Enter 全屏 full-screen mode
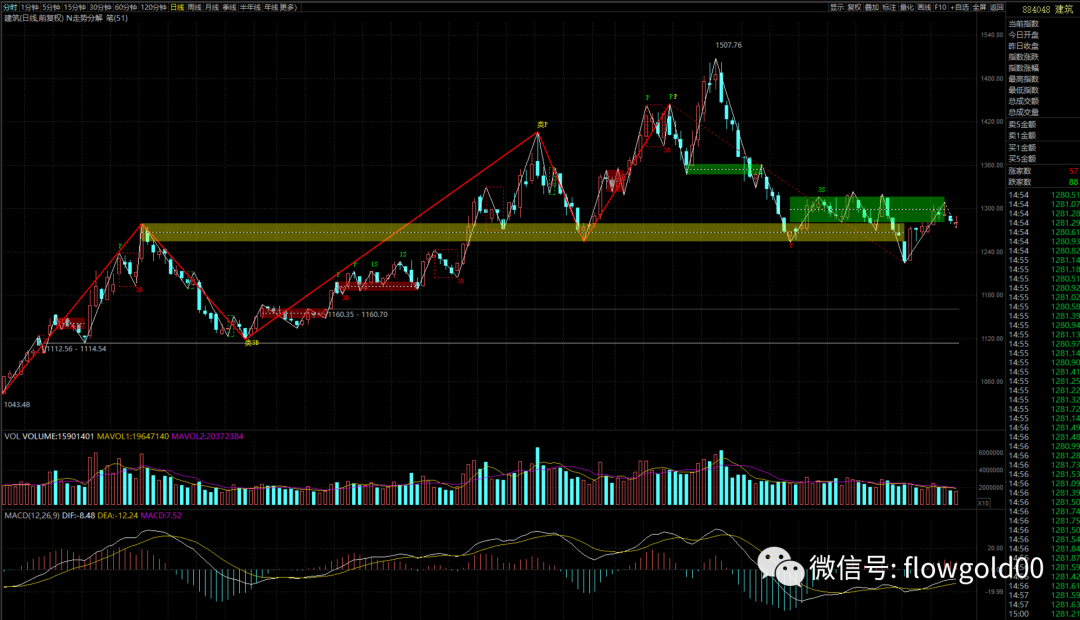1080x620 pixels. click(x=979, y=7)
